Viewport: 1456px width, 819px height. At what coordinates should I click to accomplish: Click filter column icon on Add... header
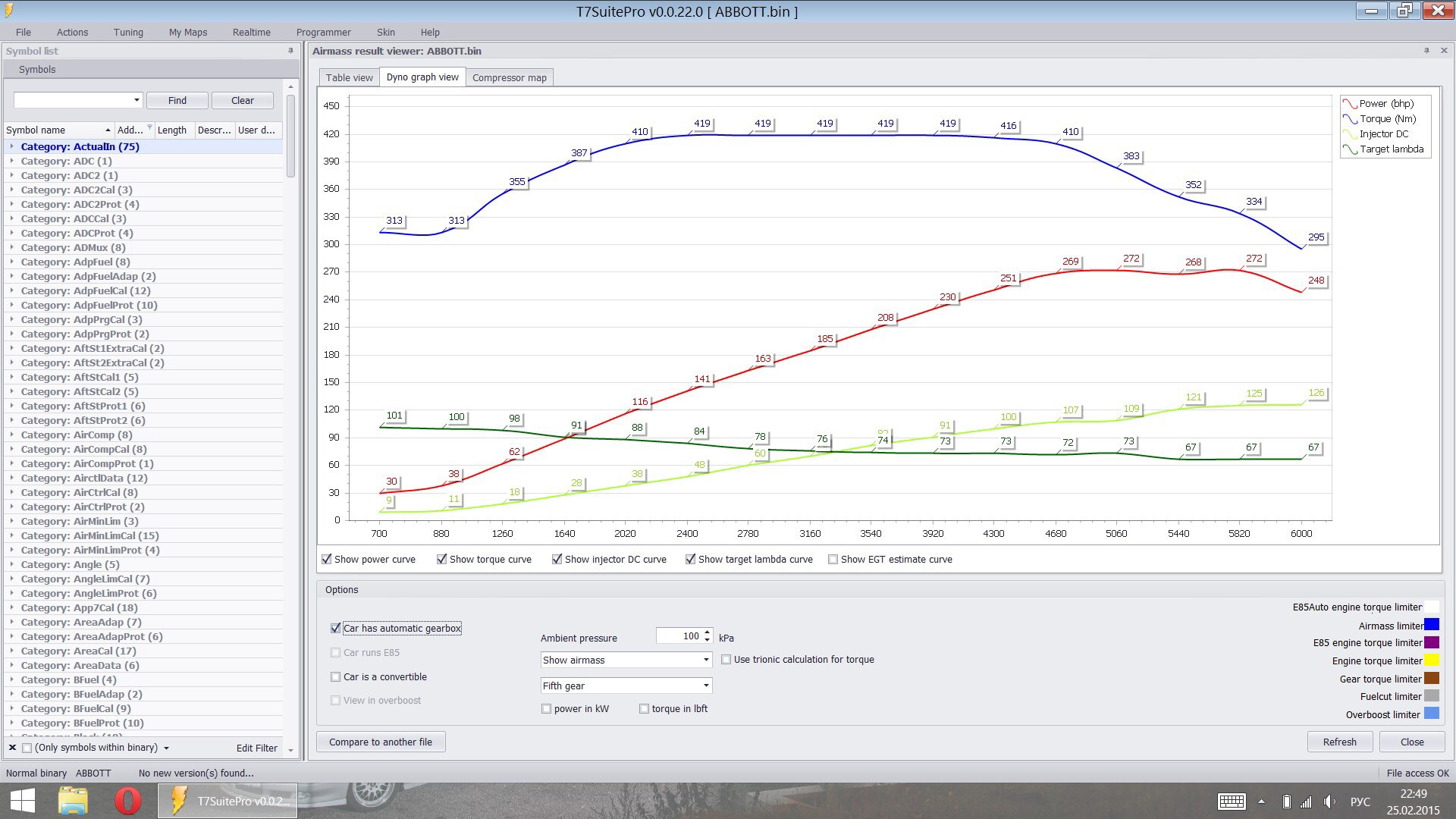149,127
